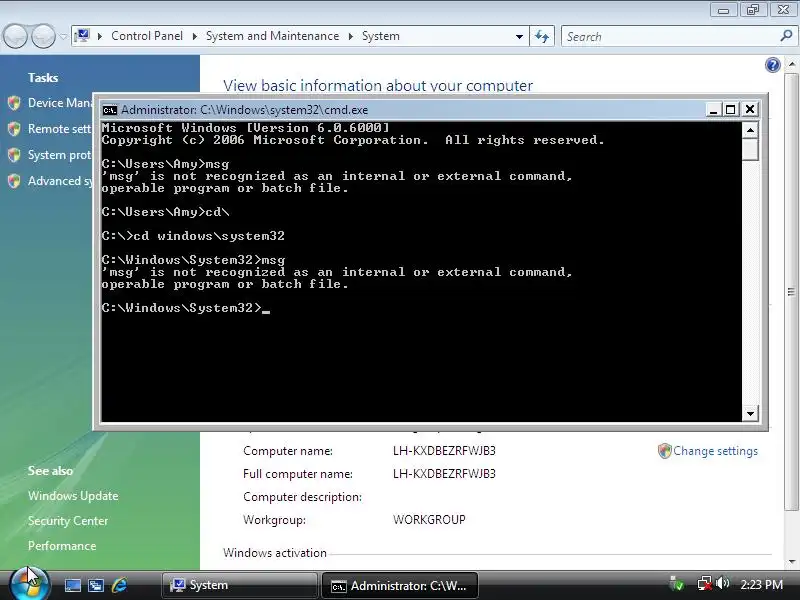Click WORKGROUP value text
Image resolution: width=800 pixels, height=600 pixels.
(x=429, y=520)
